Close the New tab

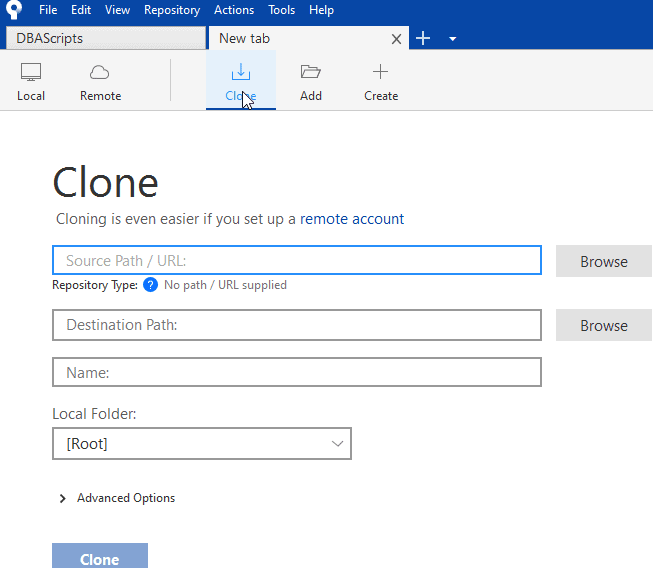coord(396,39)
